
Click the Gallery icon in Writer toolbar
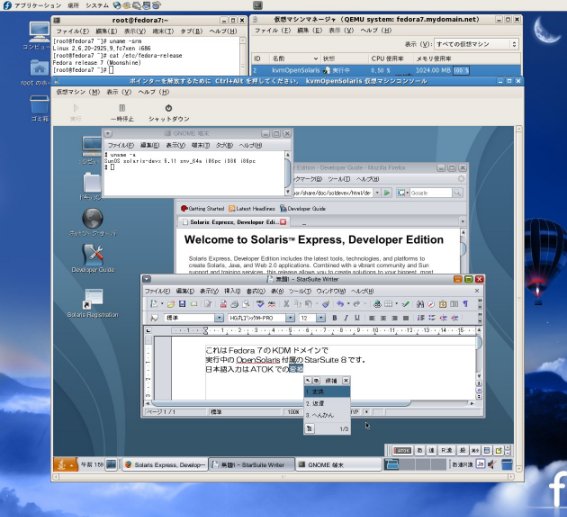pos(443,304)
